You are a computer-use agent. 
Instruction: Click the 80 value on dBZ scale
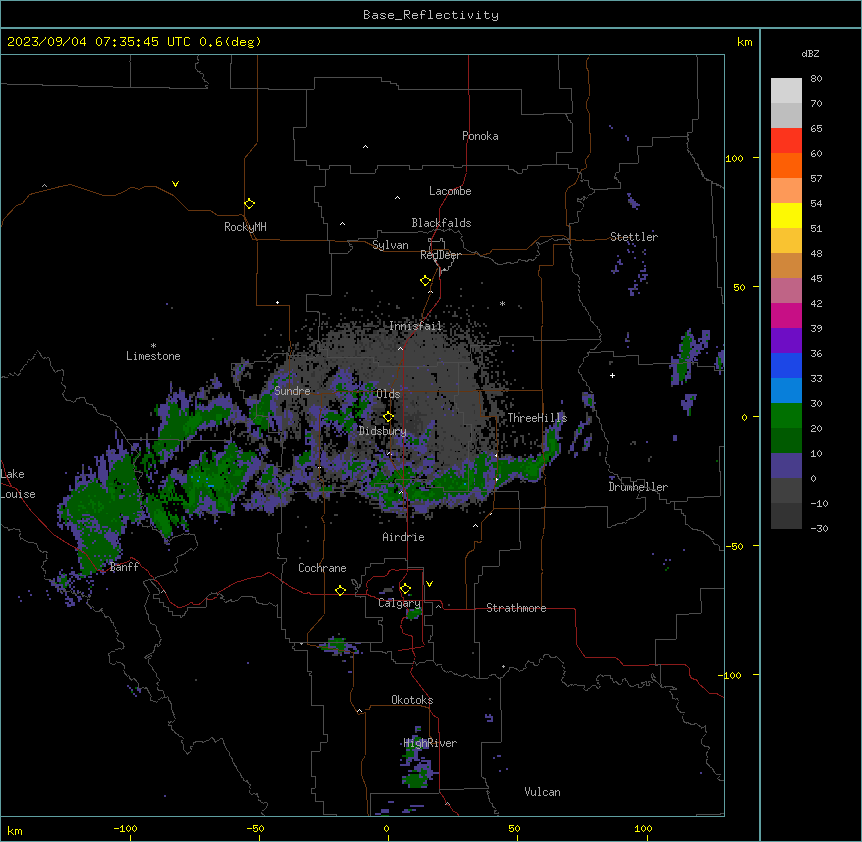(816, 79)
